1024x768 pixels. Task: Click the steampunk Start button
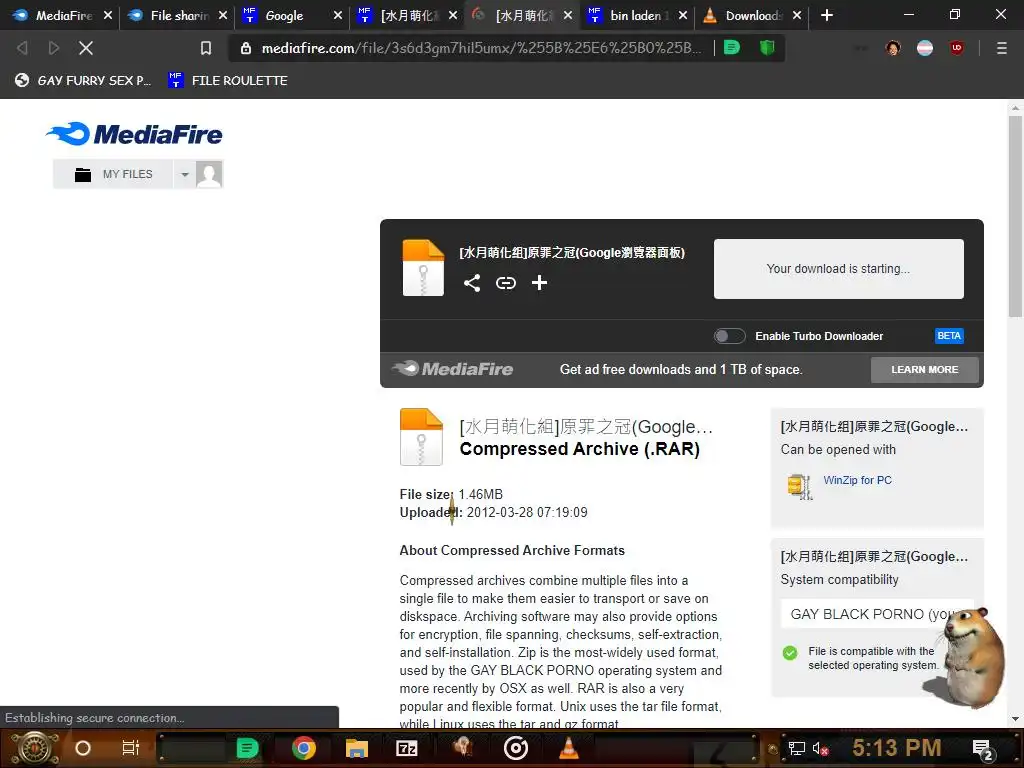(35, 748)
